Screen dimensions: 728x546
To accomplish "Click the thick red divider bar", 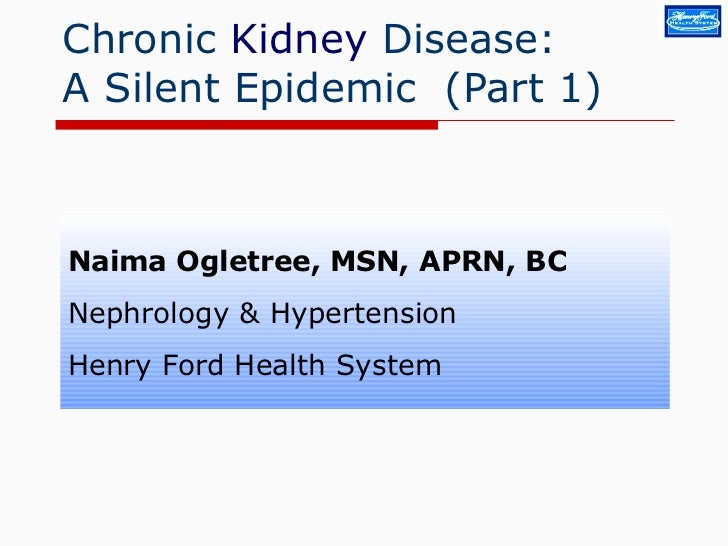I will (247, 125).
